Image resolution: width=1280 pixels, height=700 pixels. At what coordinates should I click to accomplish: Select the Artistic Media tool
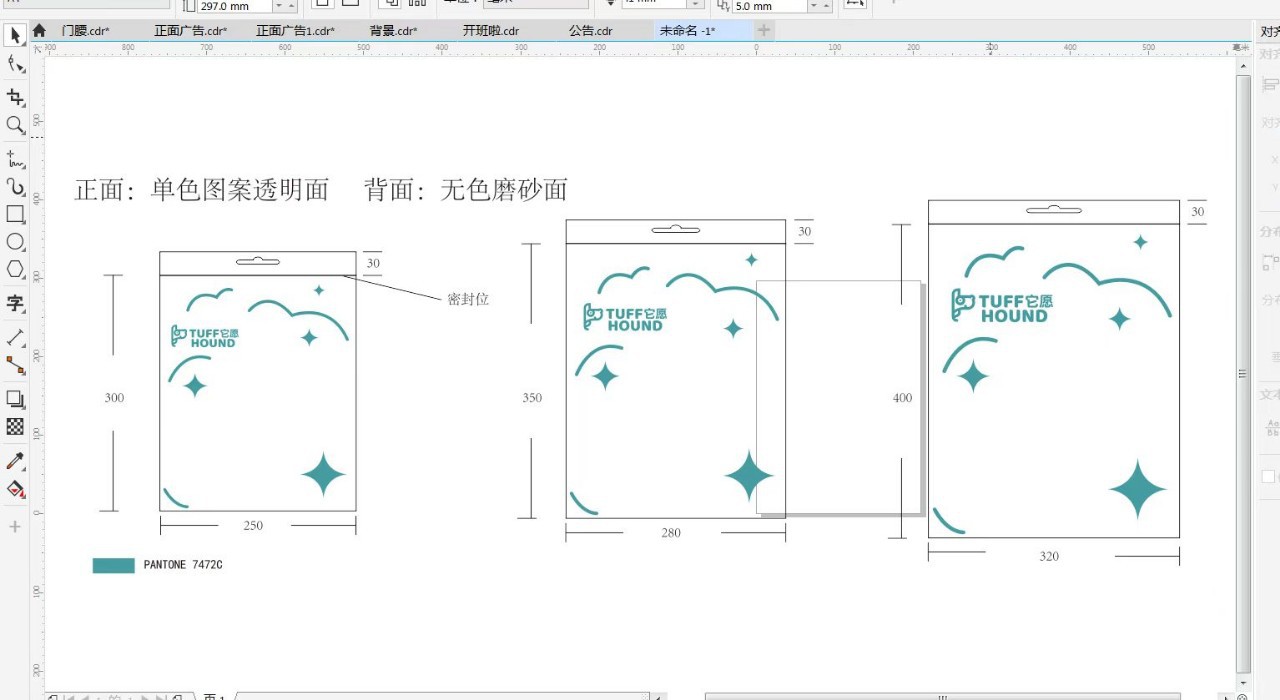point(15,187)
